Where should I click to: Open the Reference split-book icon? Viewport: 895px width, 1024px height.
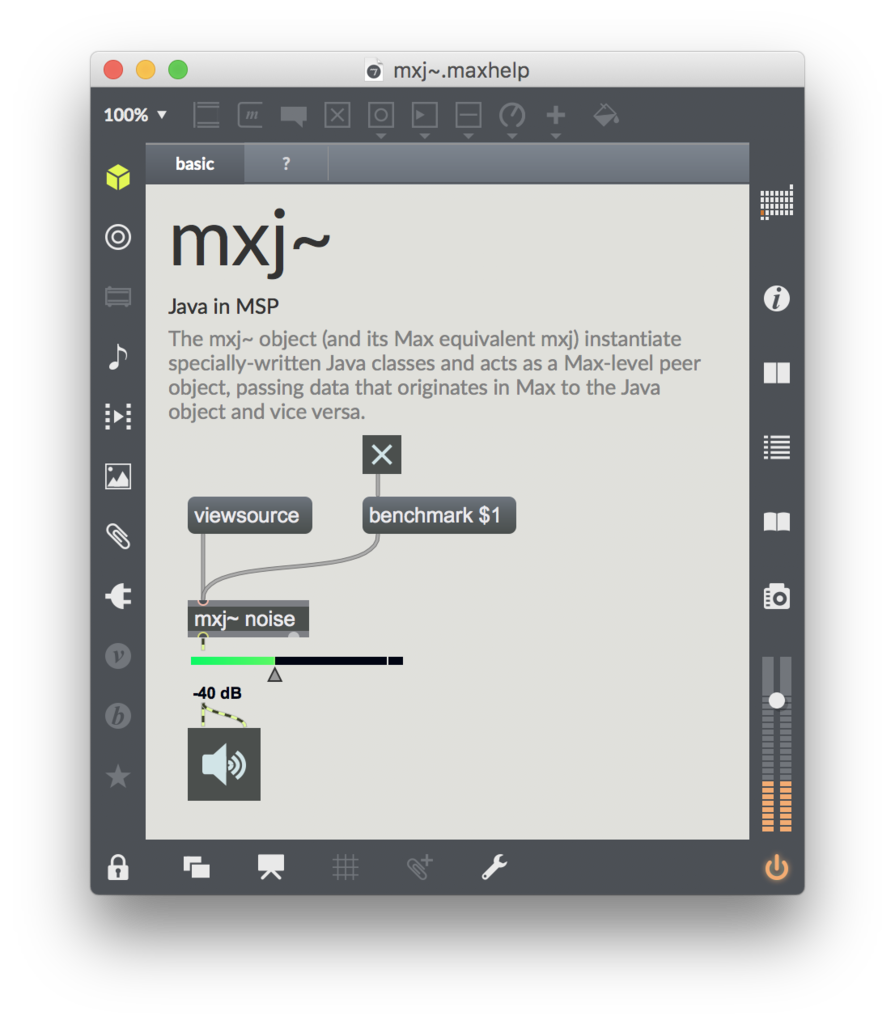tap(777, 373)
